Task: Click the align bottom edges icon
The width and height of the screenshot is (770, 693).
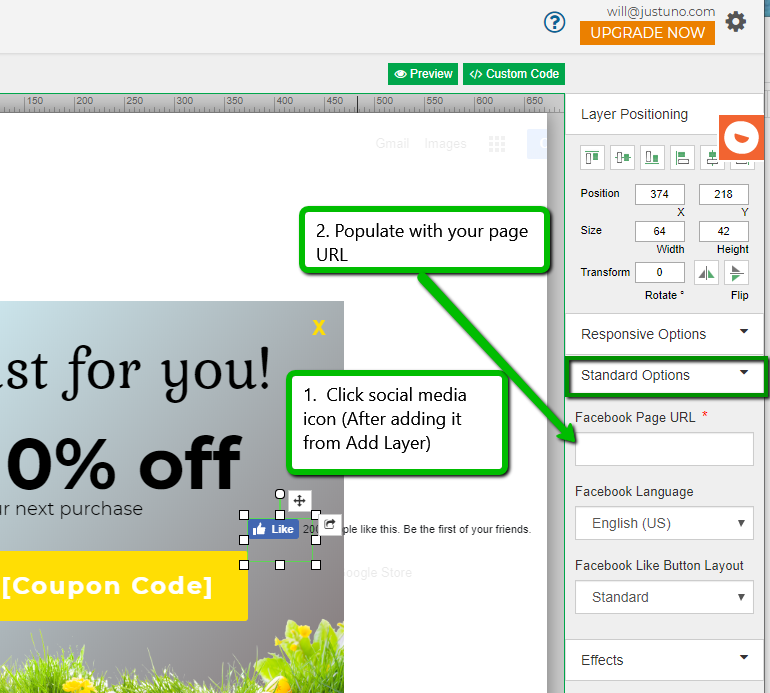Action: (x=652, y=157)
